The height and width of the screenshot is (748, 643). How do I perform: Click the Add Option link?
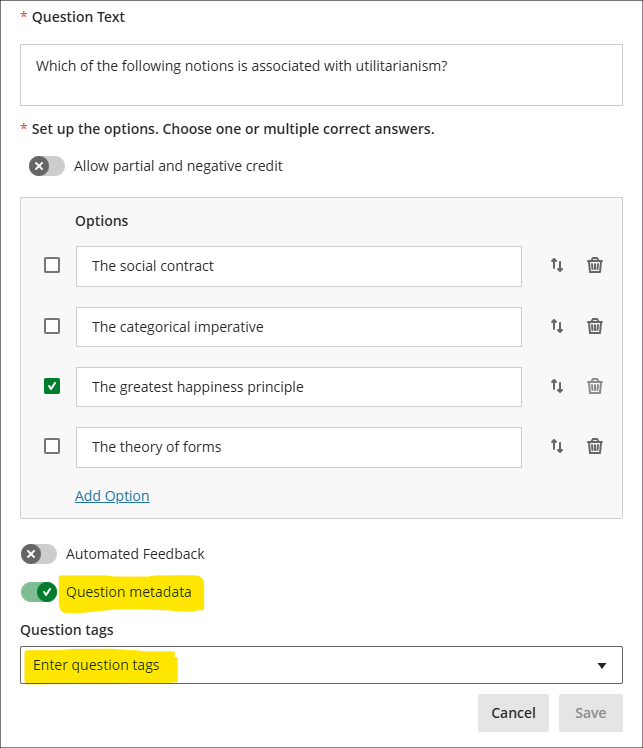tap(112, 496)
